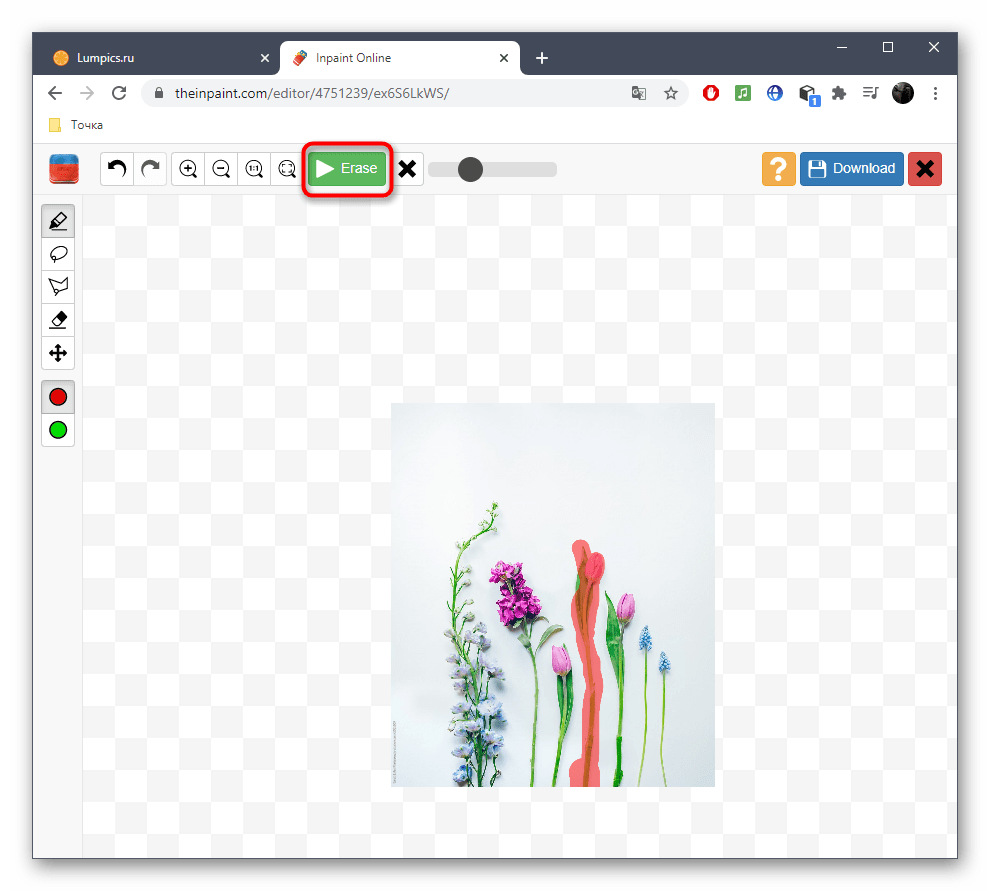Fit image to the window
Screen dimensions: 990x891
(287, 169)
